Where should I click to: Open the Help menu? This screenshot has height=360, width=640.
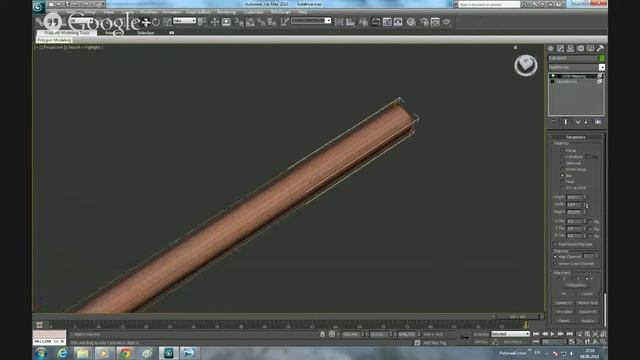point(303,12)
